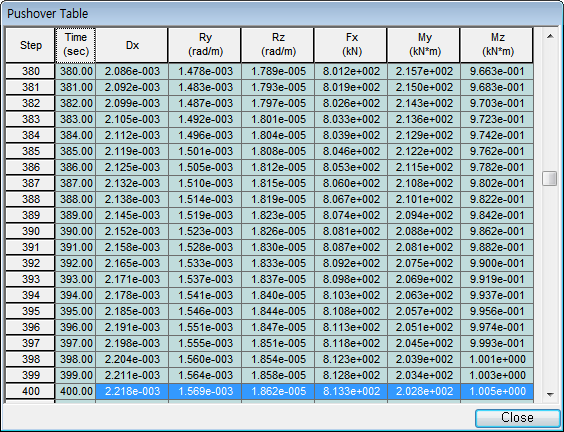The image size is (564, 432).
Task: Click the Fx (kN) column header
Action: click(351, 45)
